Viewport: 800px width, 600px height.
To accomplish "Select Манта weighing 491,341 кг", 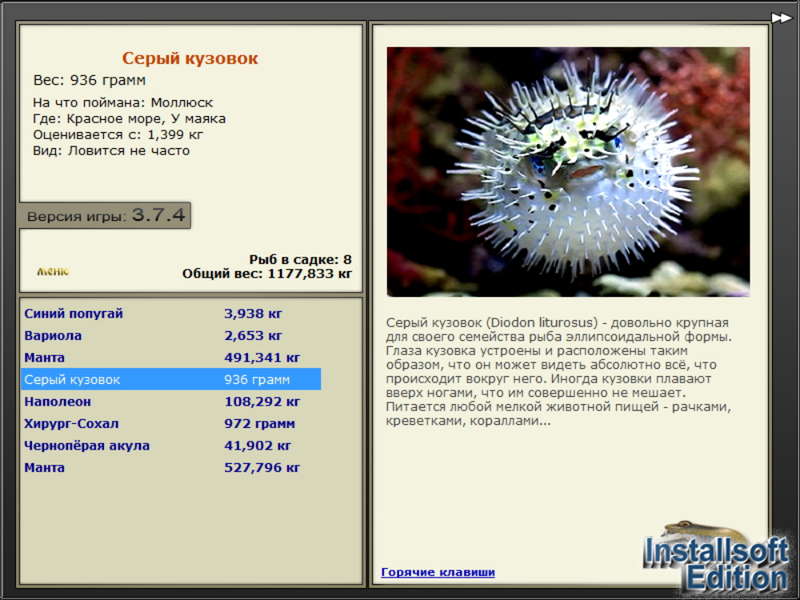I will point(171,357).
